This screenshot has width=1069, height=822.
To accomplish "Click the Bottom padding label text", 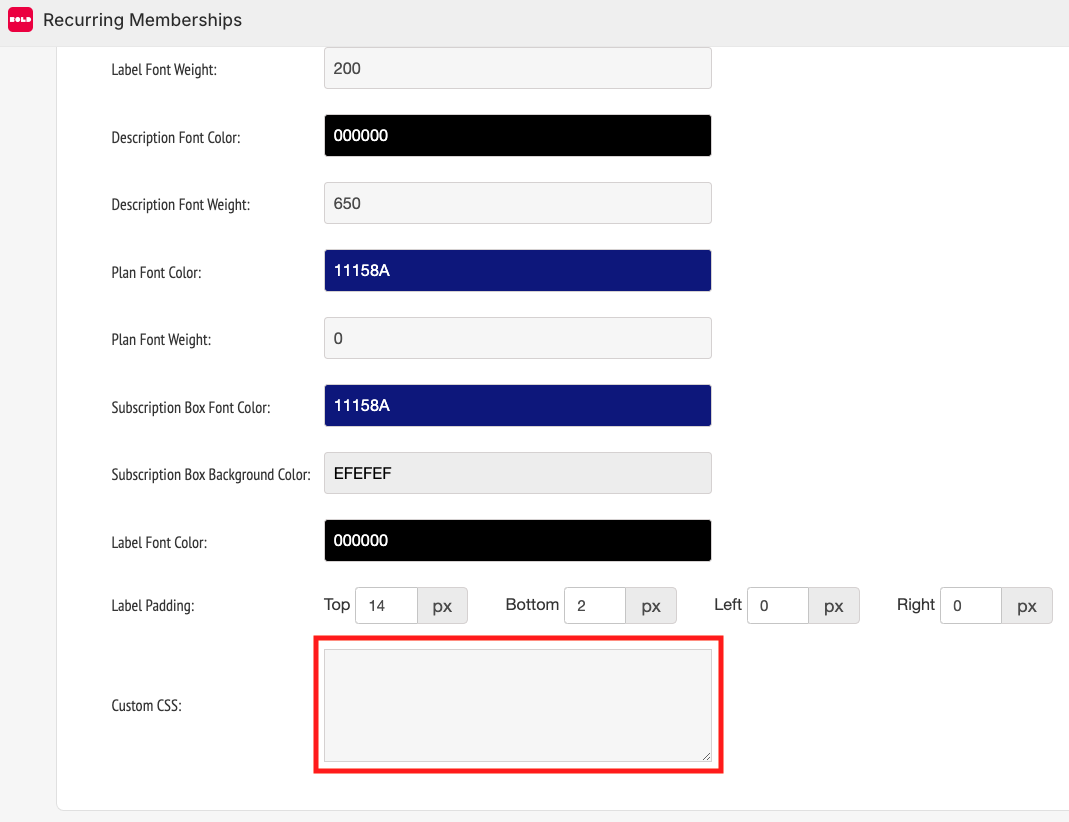I will 532,605.
